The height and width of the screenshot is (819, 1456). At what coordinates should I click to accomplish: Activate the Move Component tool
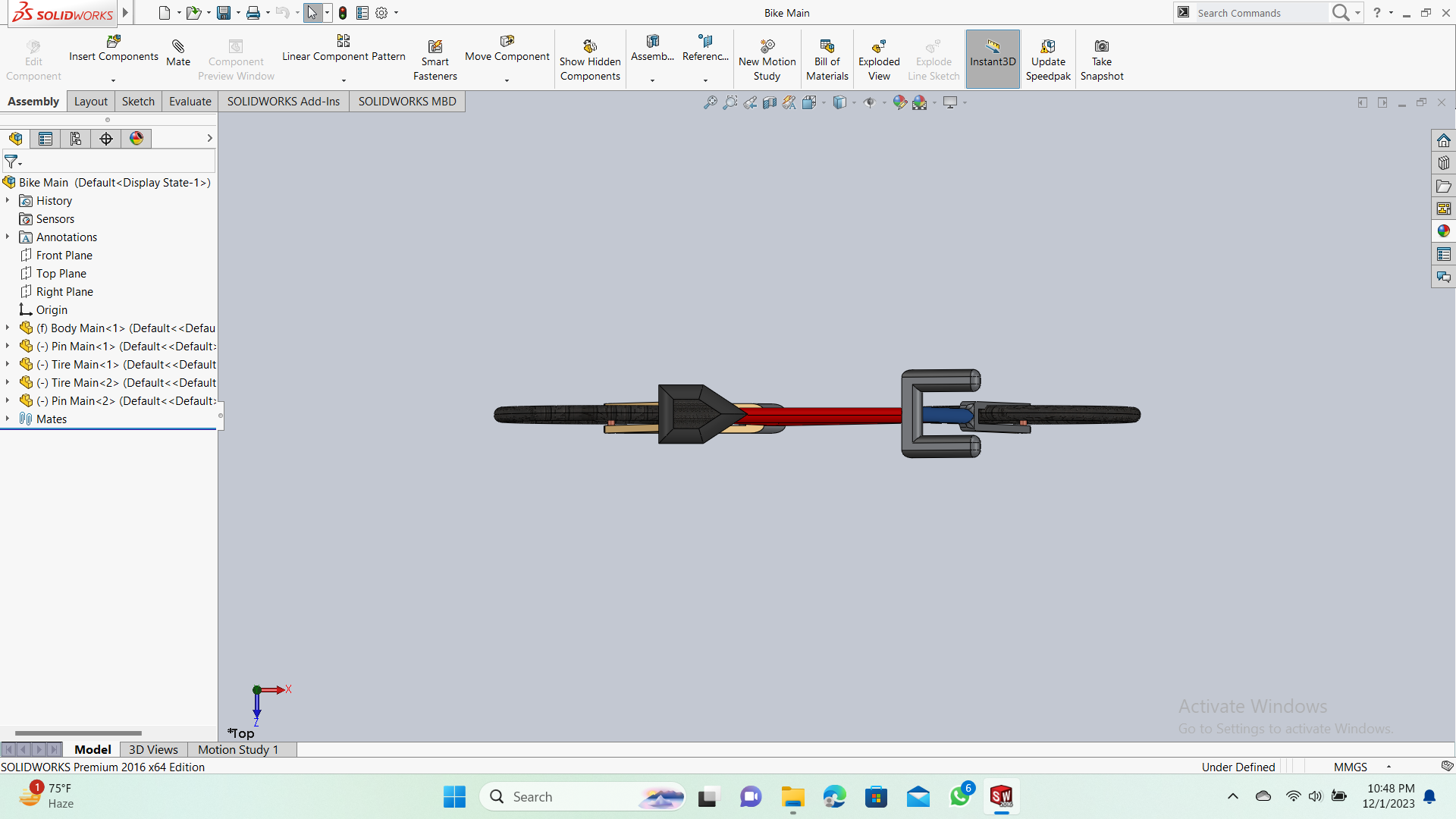507,49
